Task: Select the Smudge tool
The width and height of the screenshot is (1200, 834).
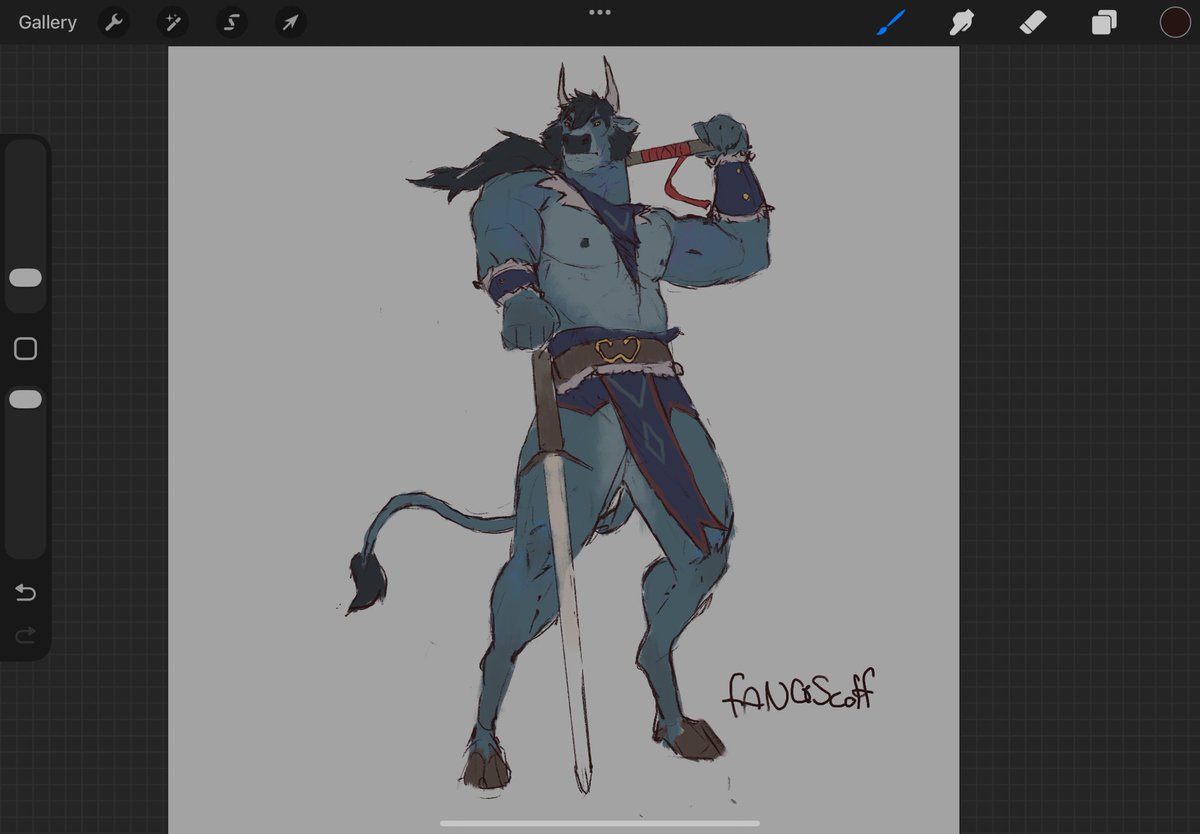Action: pyautogui.click(x=961, y=22)
